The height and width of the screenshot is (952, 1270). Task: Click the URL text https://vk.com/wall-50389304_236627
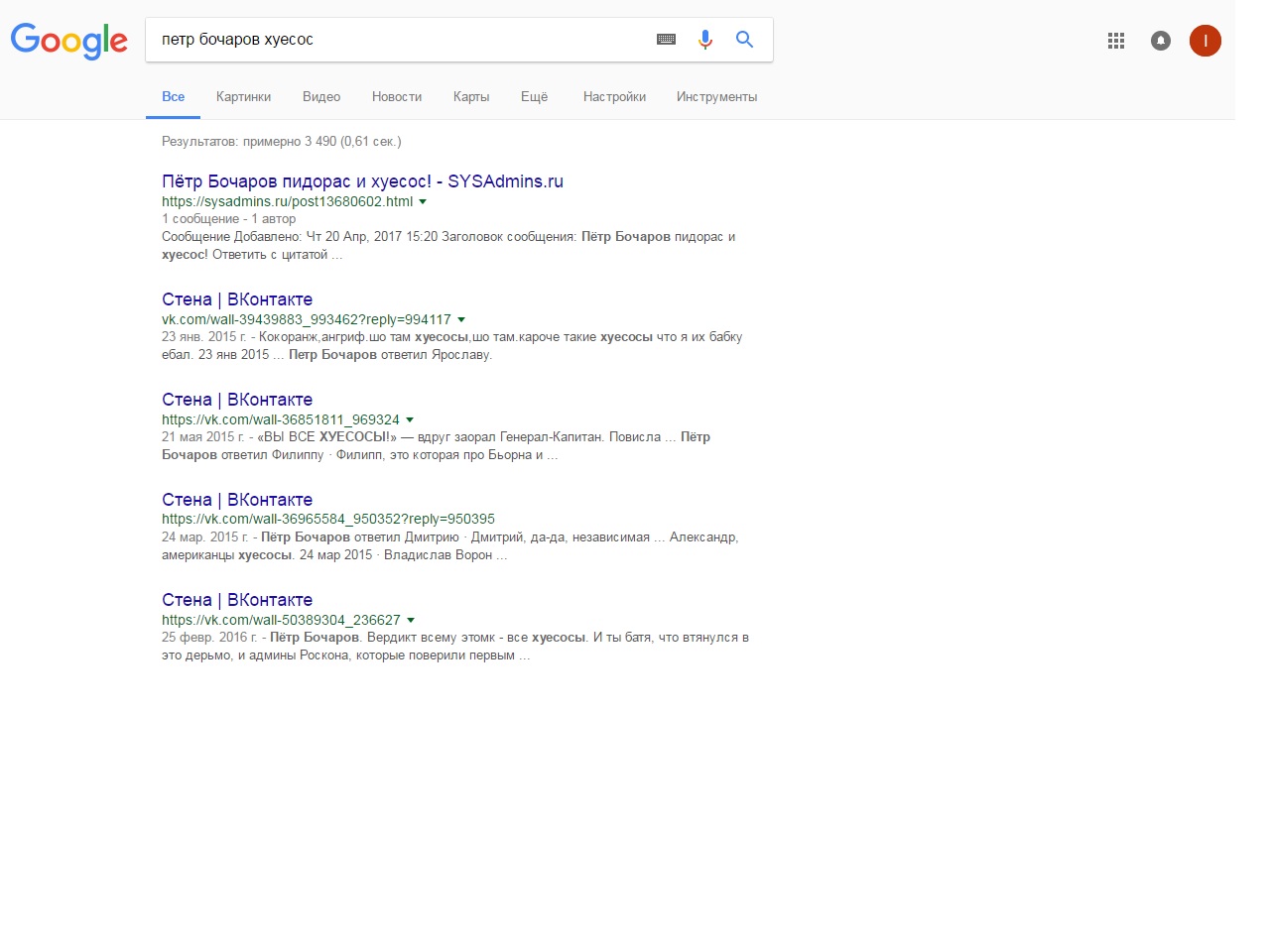[282, 620]
